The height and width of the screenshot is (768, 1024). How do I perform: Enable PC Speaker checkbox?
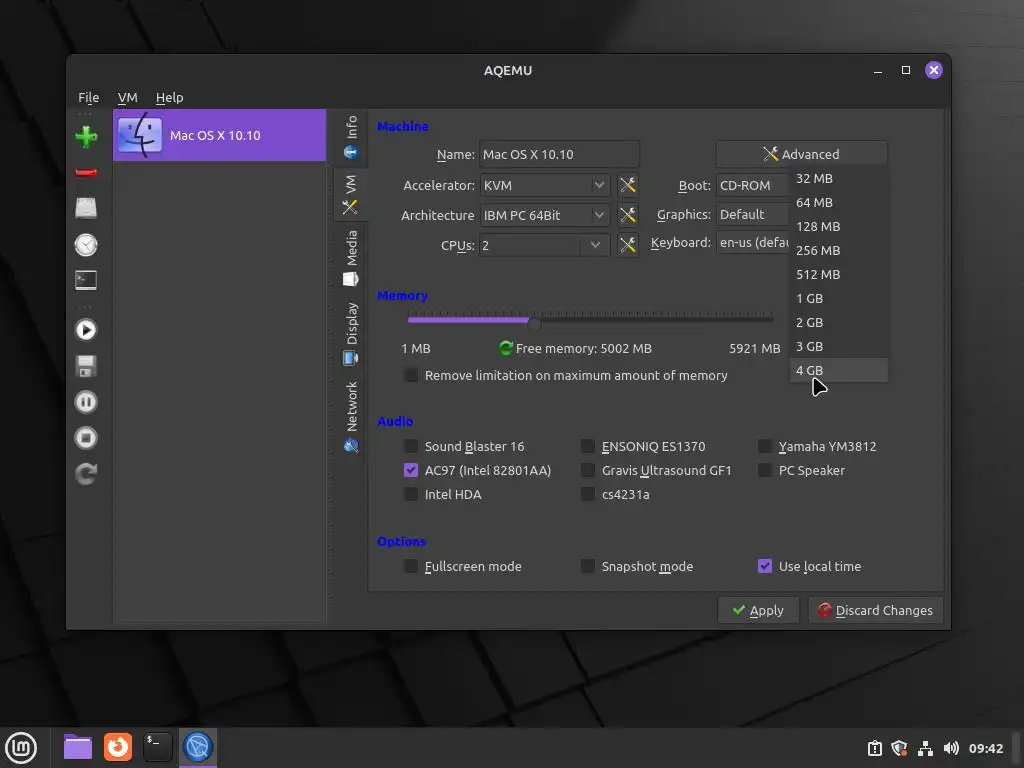click(765, 470)
